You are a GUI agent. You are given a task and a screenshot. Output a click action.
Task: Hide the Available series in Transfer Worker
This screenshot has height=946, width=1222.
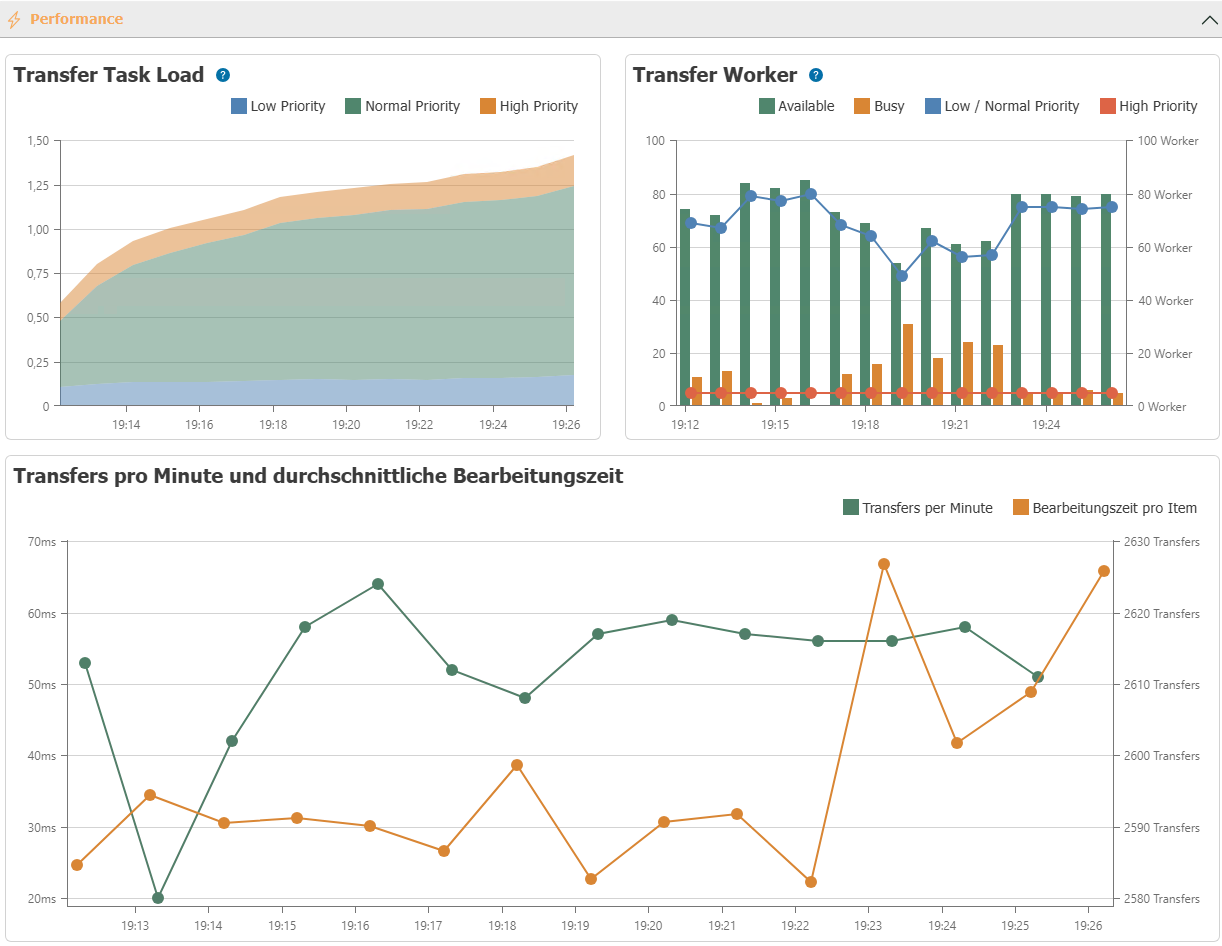[796, 106]
